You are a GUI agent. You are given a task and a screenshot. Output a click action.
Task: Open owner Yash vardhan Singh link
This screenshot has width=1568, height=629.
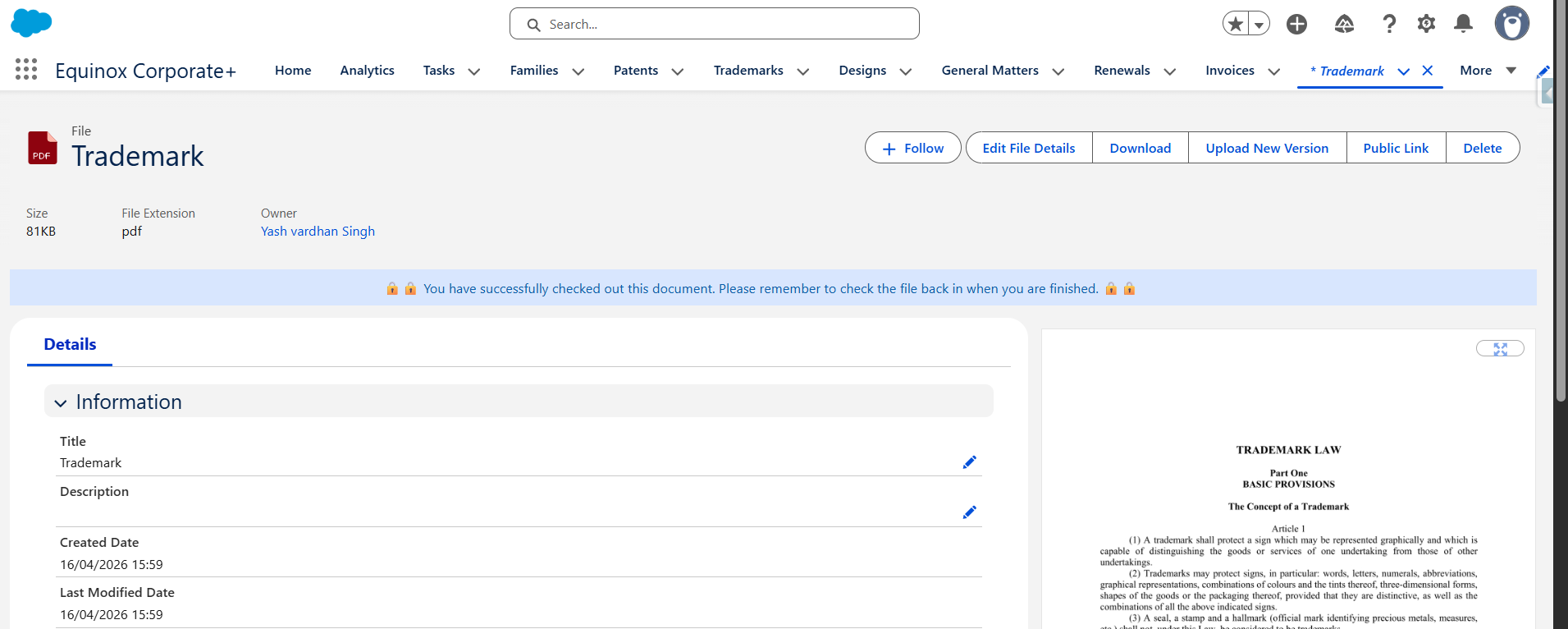tap(318, 232)
